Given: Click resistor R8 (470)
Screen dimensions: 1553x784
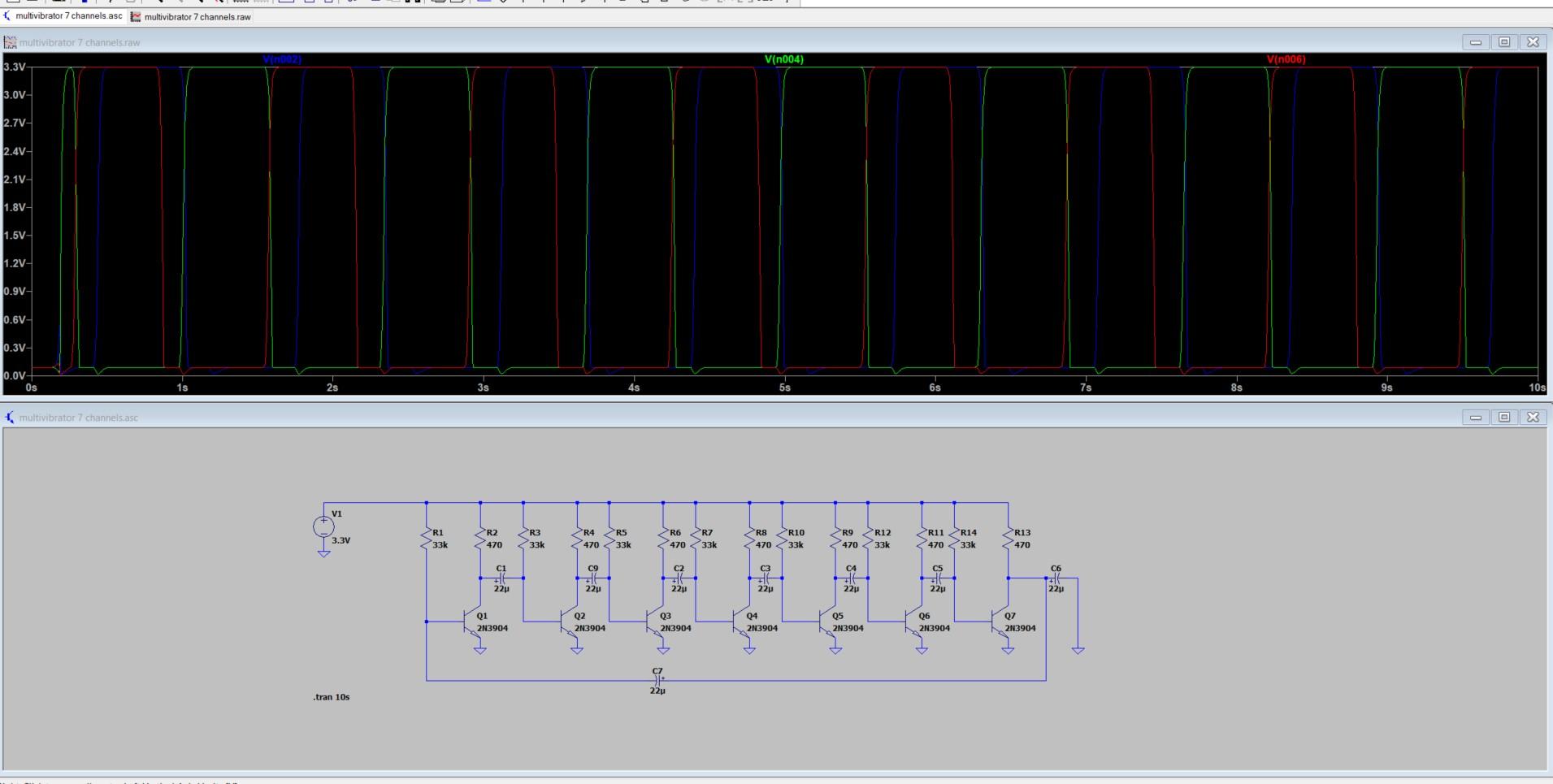Looking at the screenshot, I should point(749,539).
